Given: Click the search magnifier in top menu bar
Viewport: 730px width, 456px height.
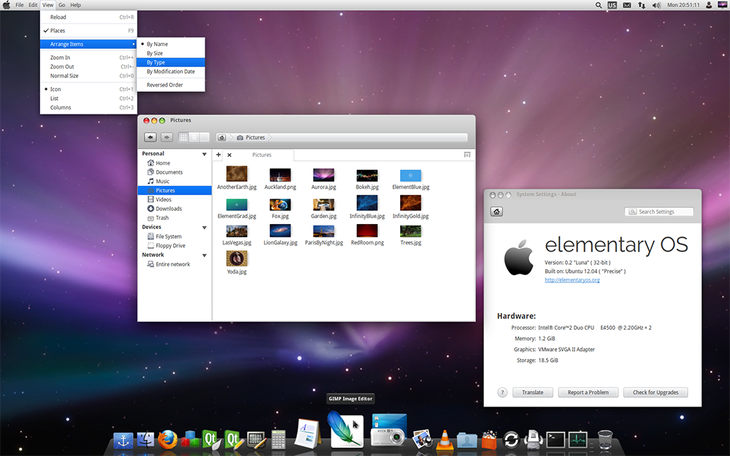Looking at the screenshot, I should click(599, 5).
